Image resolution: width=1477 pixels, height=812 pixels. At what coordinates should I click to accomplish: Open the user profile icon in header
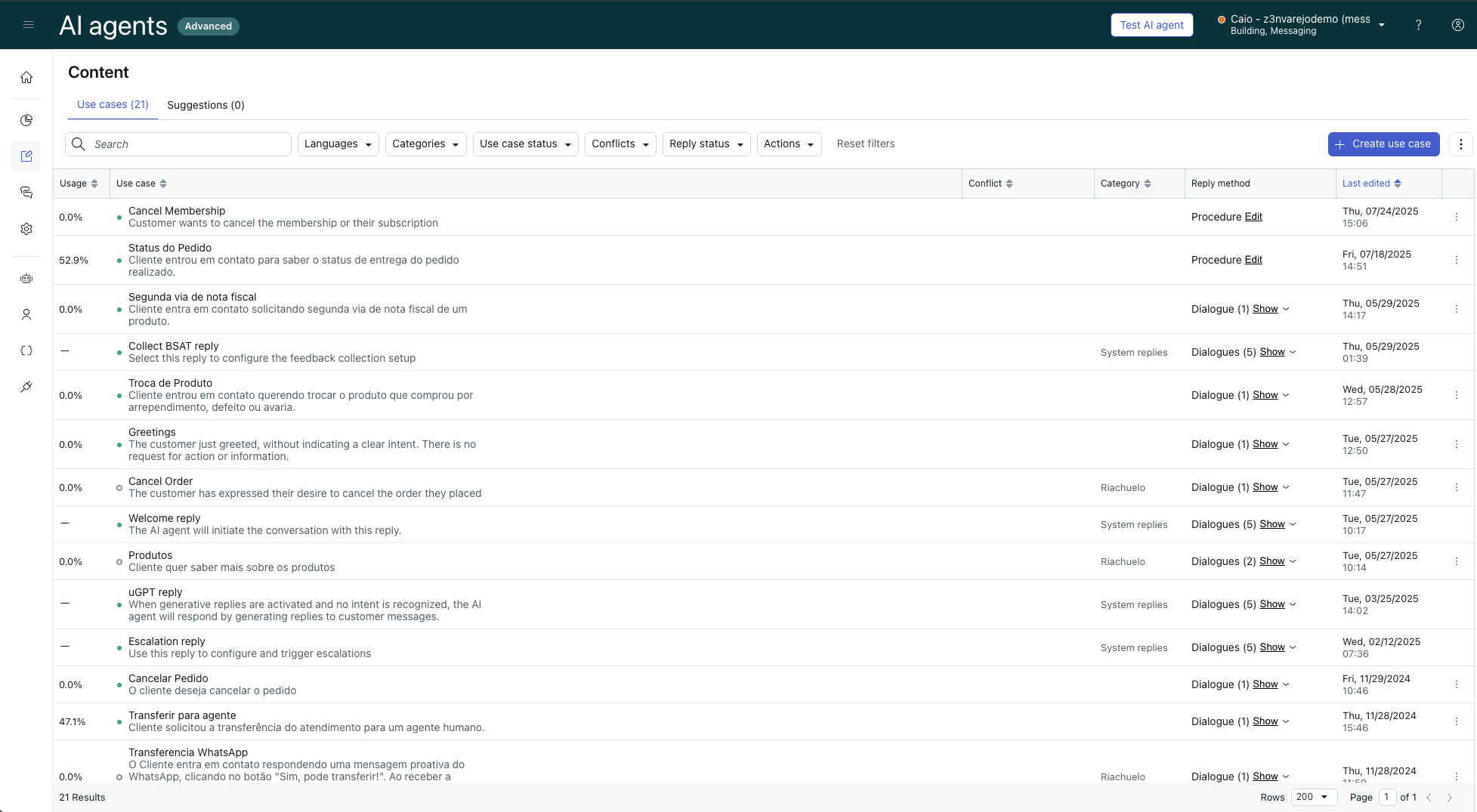1457,25
